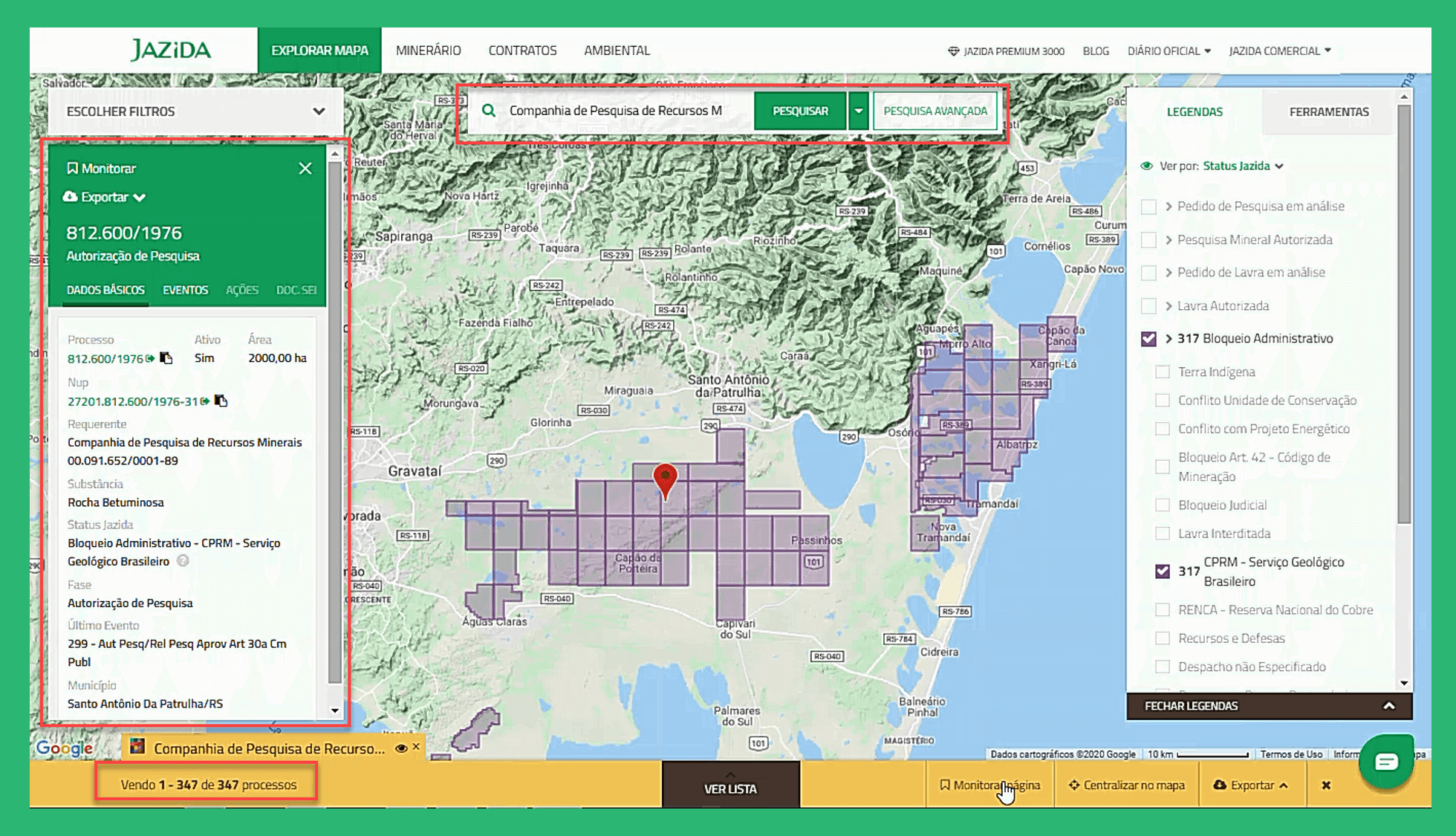Check Pedido de Pesquisa em análise
The image size is (1456, 836).
pyautogui.click(x=1149, y=207)
